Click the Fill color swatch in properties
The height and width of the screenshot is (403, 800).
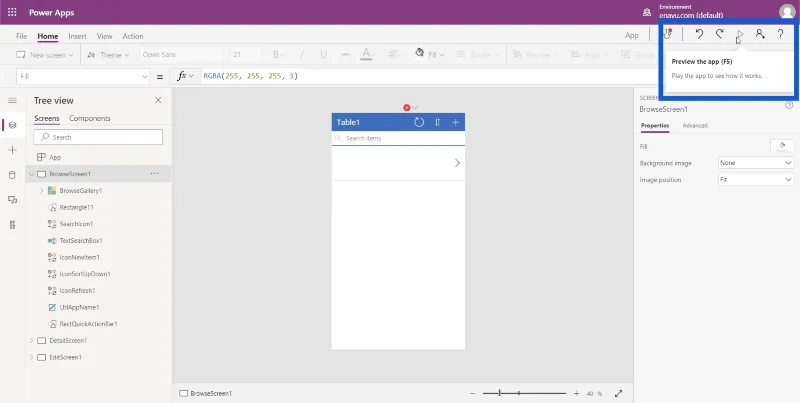tap(782, 146)
